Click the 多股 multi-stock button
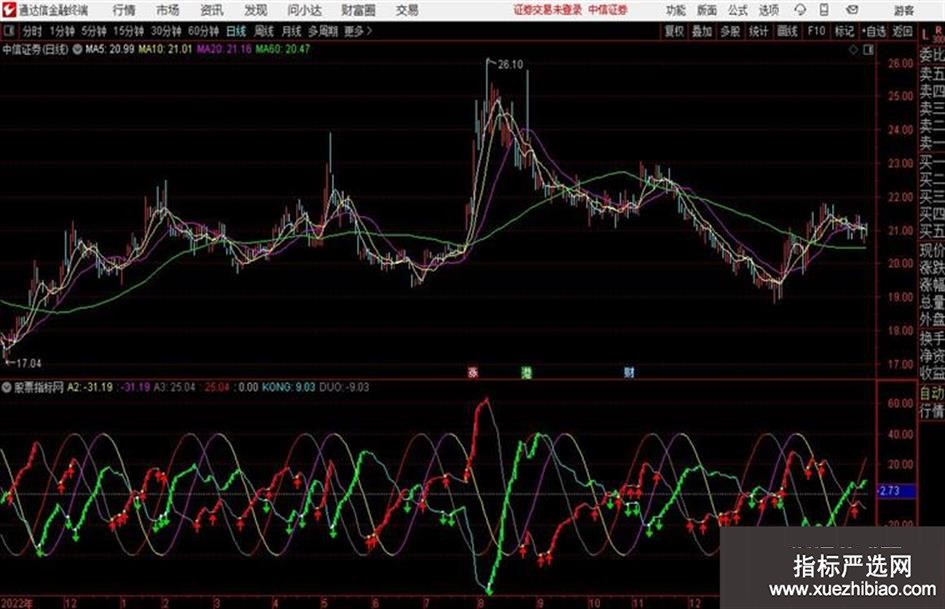The height and width of the screenshot is (609, 945). coord(730,31)
